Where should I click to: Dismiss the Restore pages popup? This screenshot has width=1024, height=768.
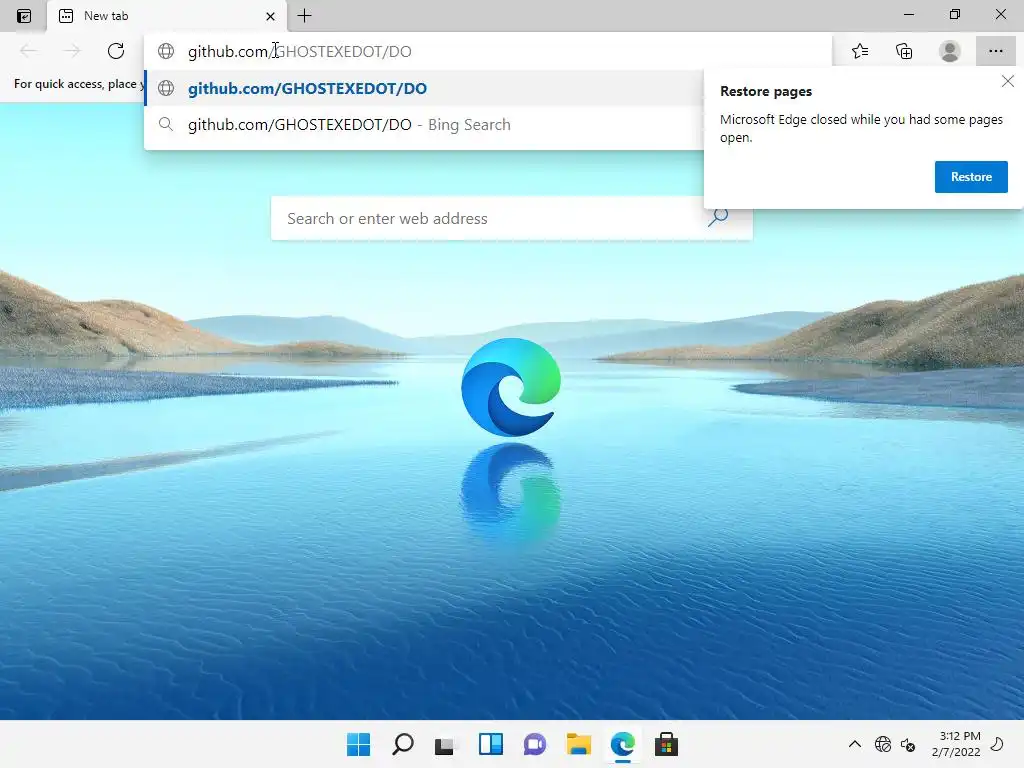point(1008,81)
